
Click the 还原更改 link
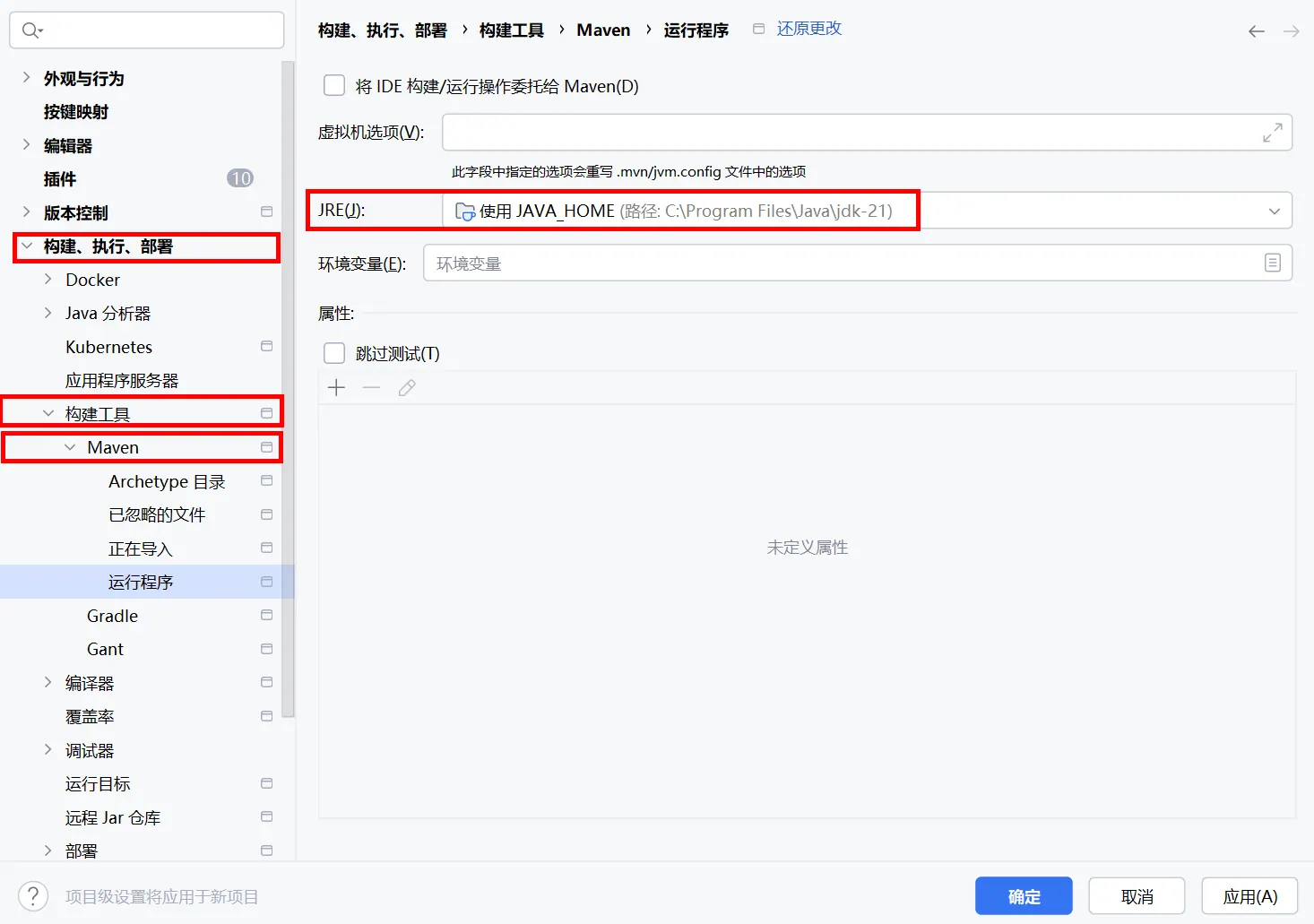coord(808,29)
